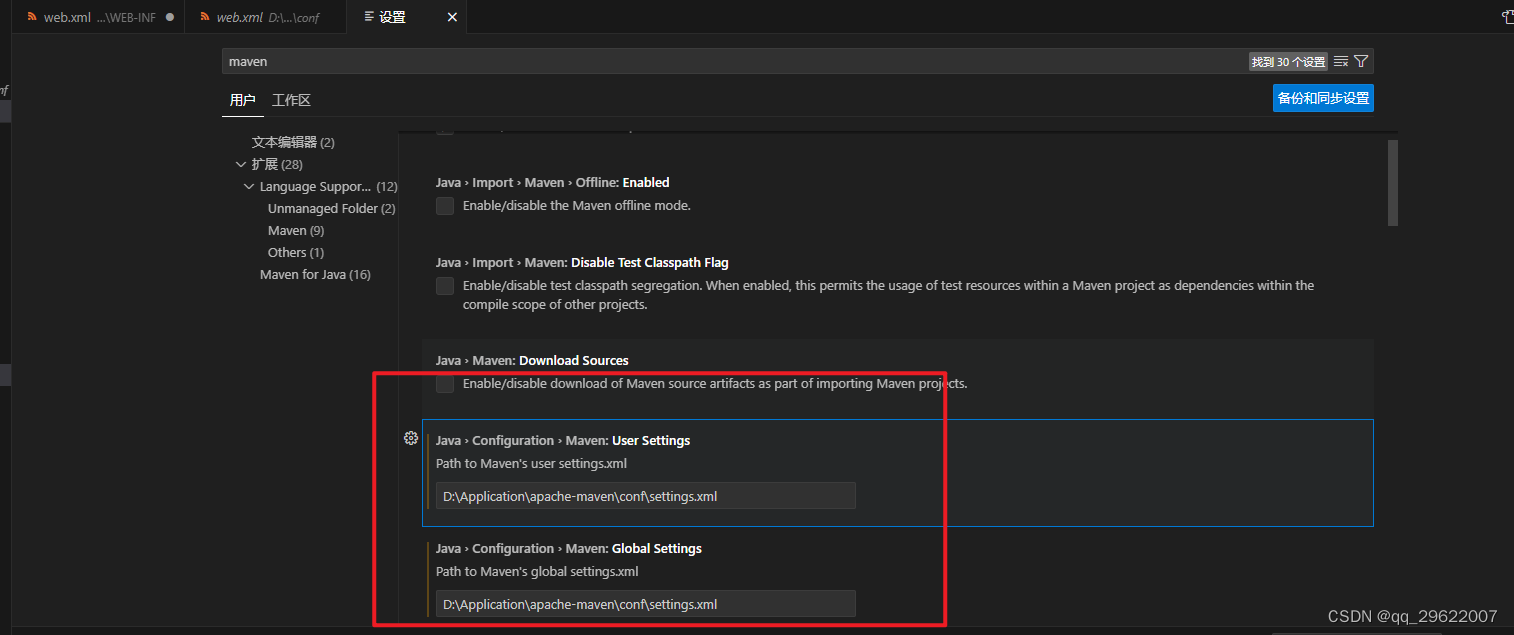Click the 设置 tab's list icon
Screen dimensions: 1514x635
coord(369,17)
